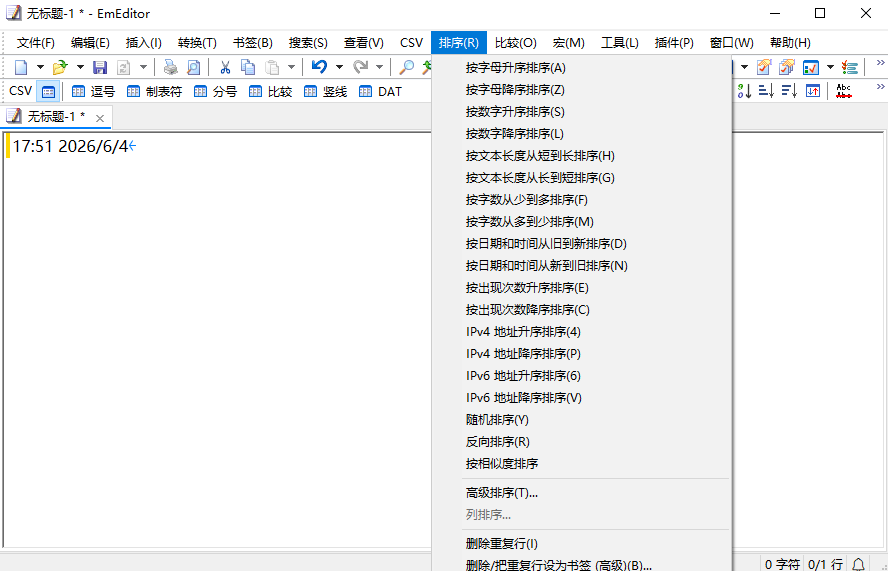Click the New file icon
Viewport: 888px width, 571px height.
point(21,67)
